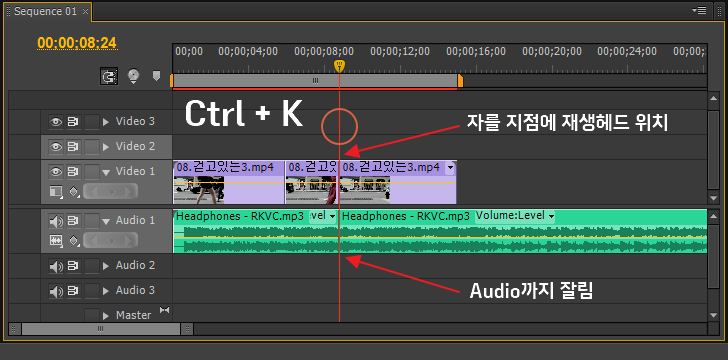Image resolution: width=728 pixels, height=360 pixels.
Task: Select the Sequence 01 tab
Action: click(45, 12)
